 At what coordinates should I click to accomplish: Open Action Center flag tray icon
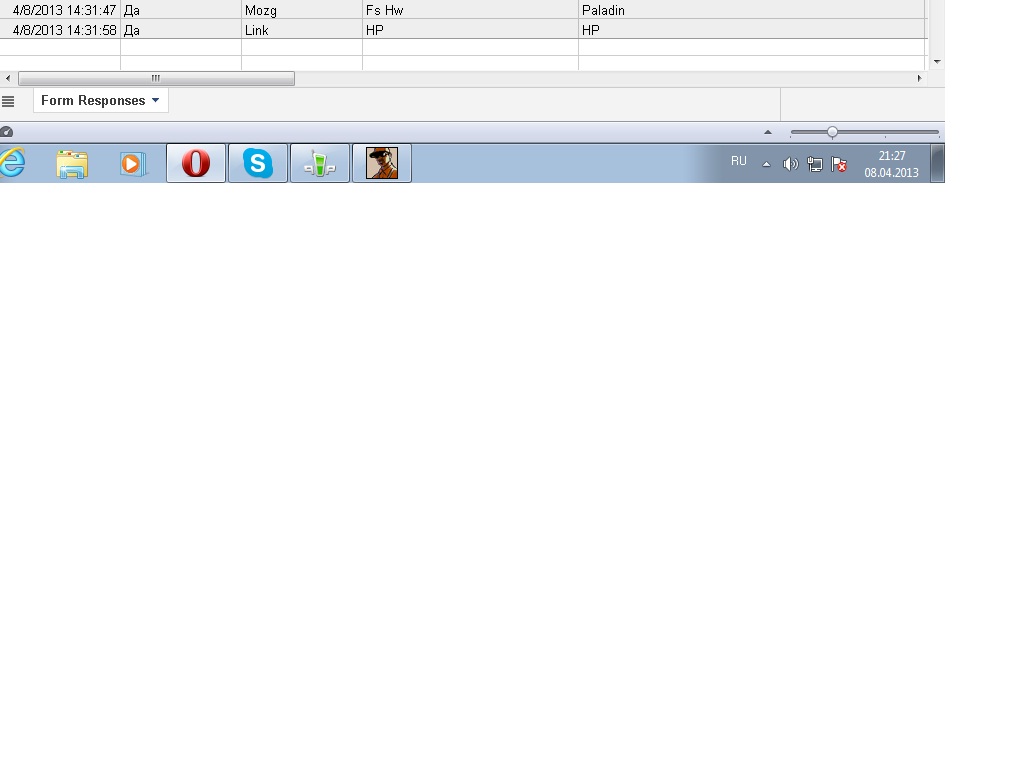coord(839,164)
